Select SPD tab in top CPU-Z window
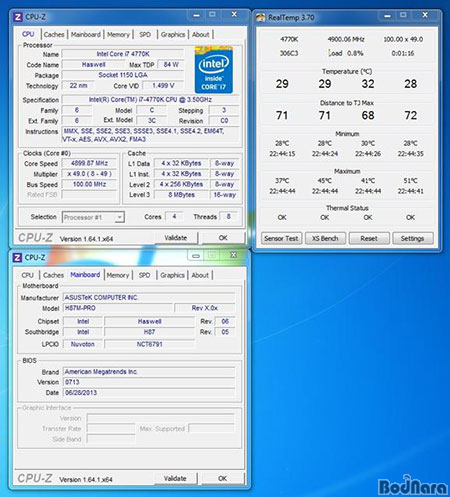The image size is (450, 497). (x=145, y=34)
